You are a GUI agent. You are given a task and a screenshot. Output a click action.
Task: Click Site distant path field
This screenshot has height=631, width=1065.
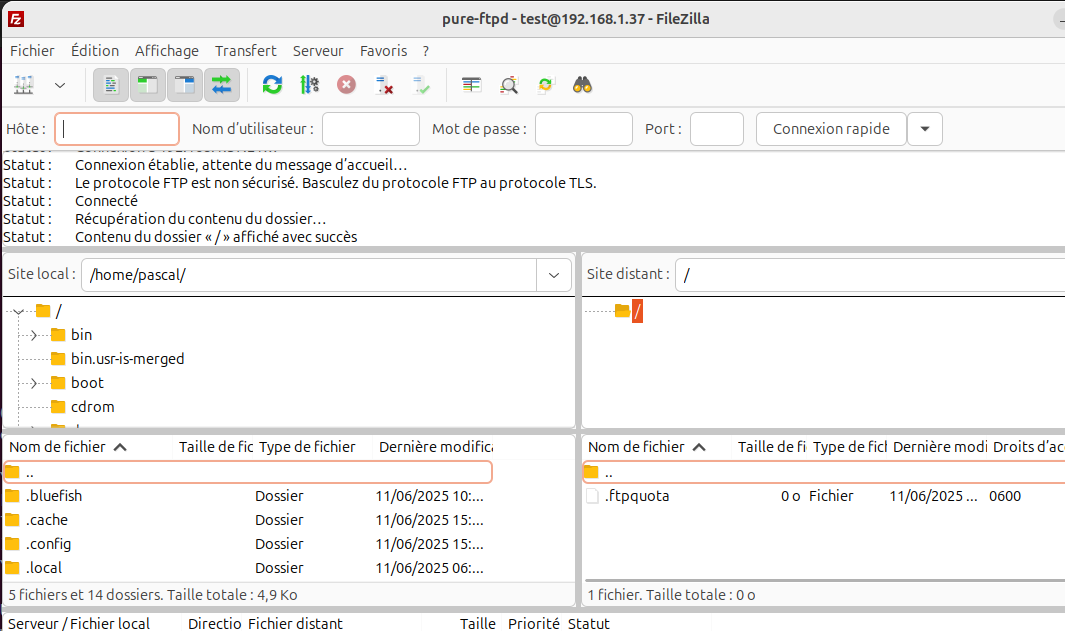(870, 275)
